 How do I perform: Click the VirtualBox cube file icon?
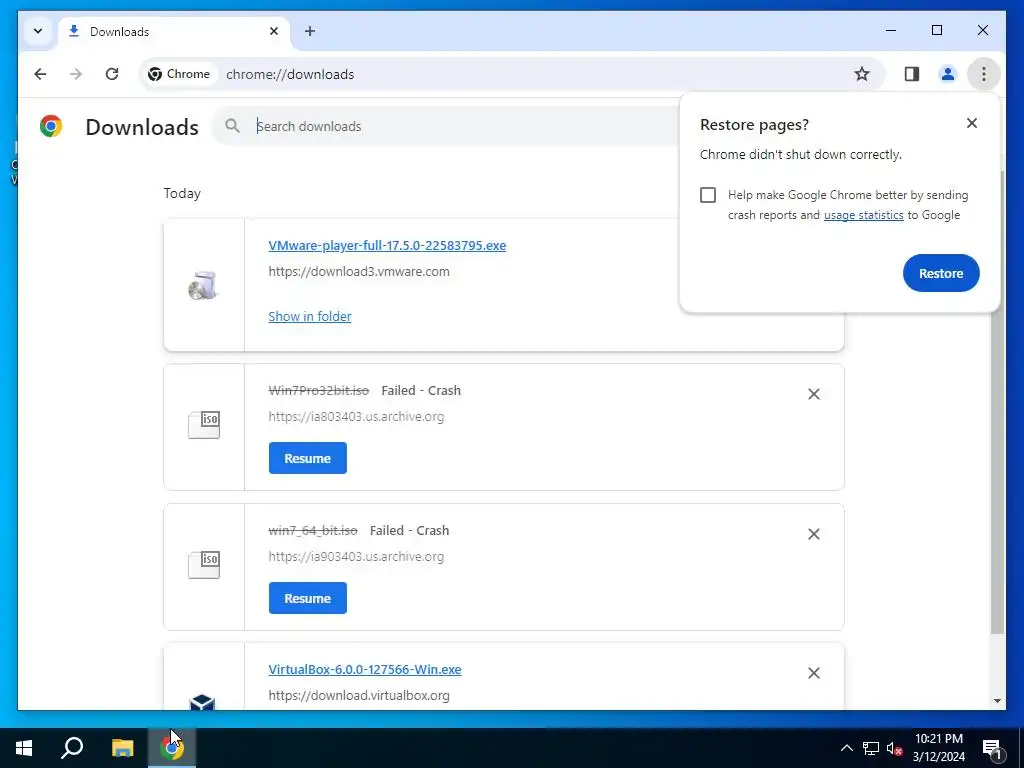tap(202, 702)
